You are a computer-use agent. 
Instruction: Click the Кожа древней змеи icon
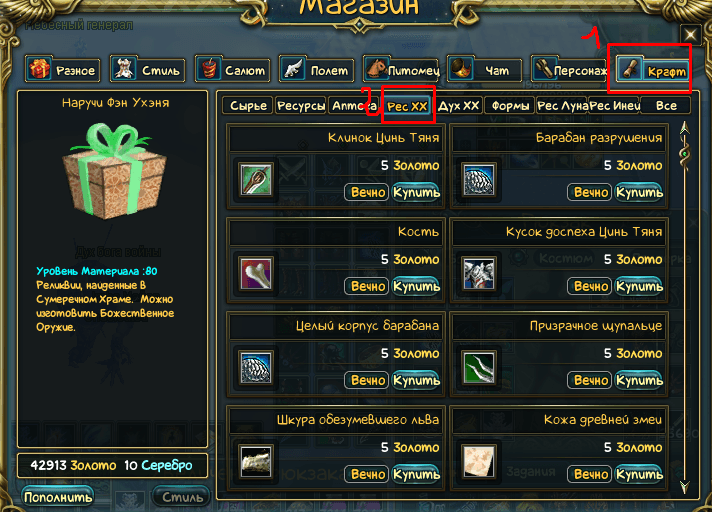pos(479,462)
